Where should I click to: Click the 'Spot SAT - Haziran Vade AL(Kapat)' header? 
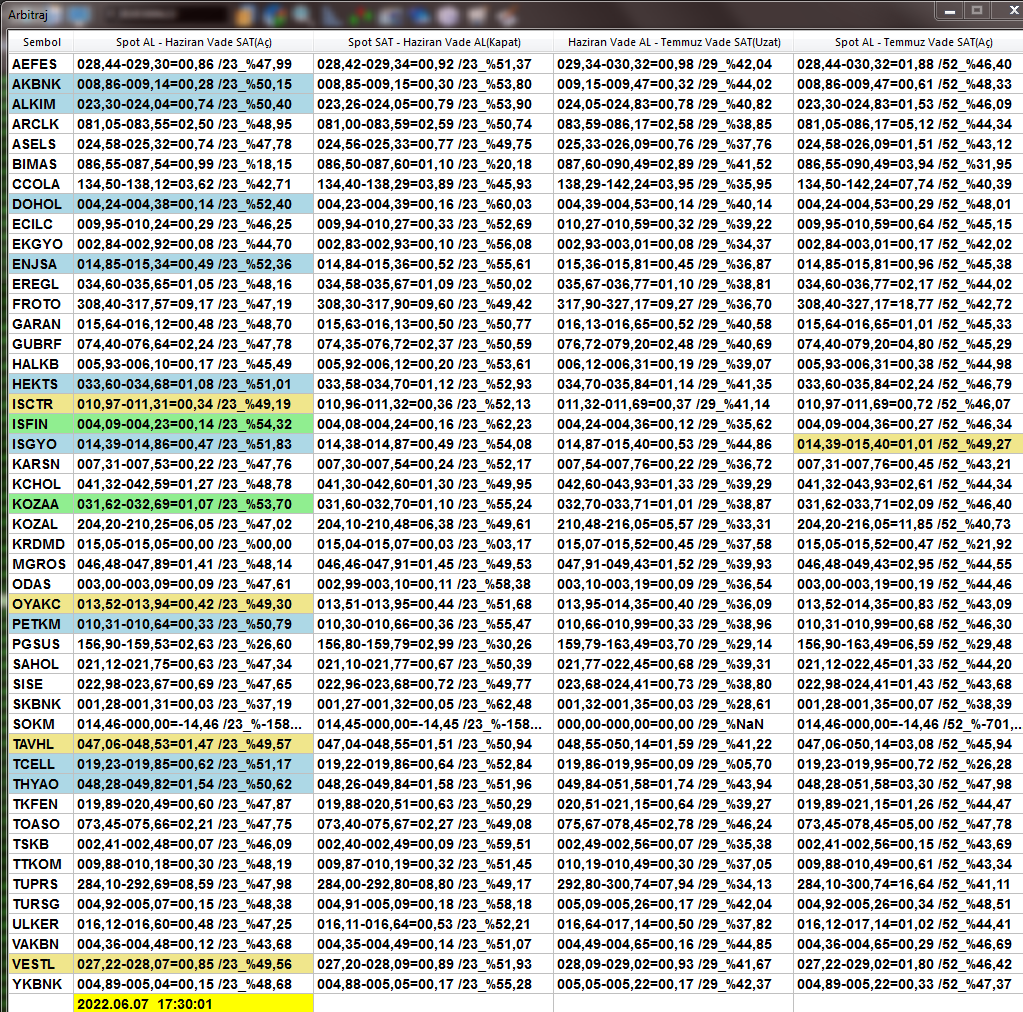(434, 42)
